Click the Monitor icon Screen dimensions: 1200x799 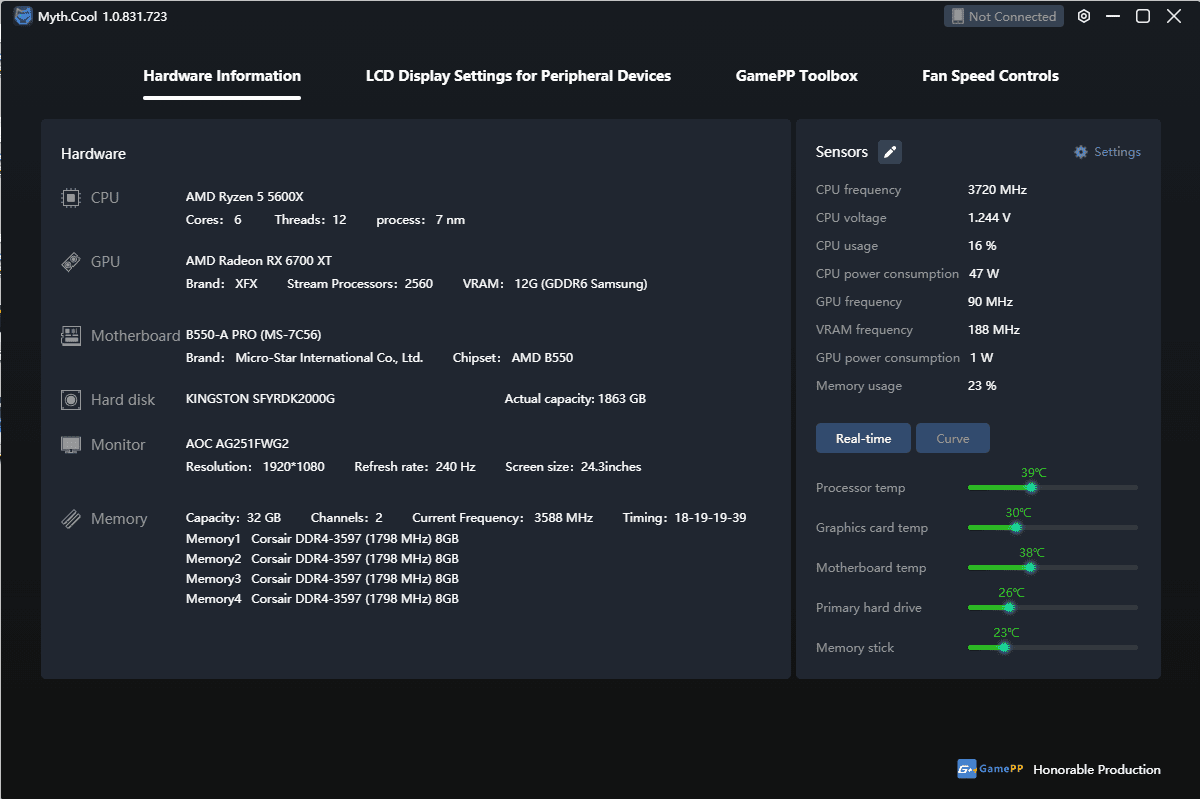coord(71,445)
